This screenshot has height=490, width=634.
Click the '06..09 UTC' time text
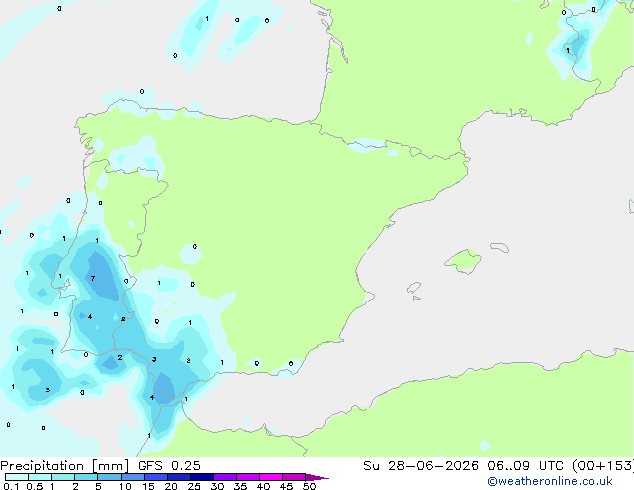pos(526,466)
